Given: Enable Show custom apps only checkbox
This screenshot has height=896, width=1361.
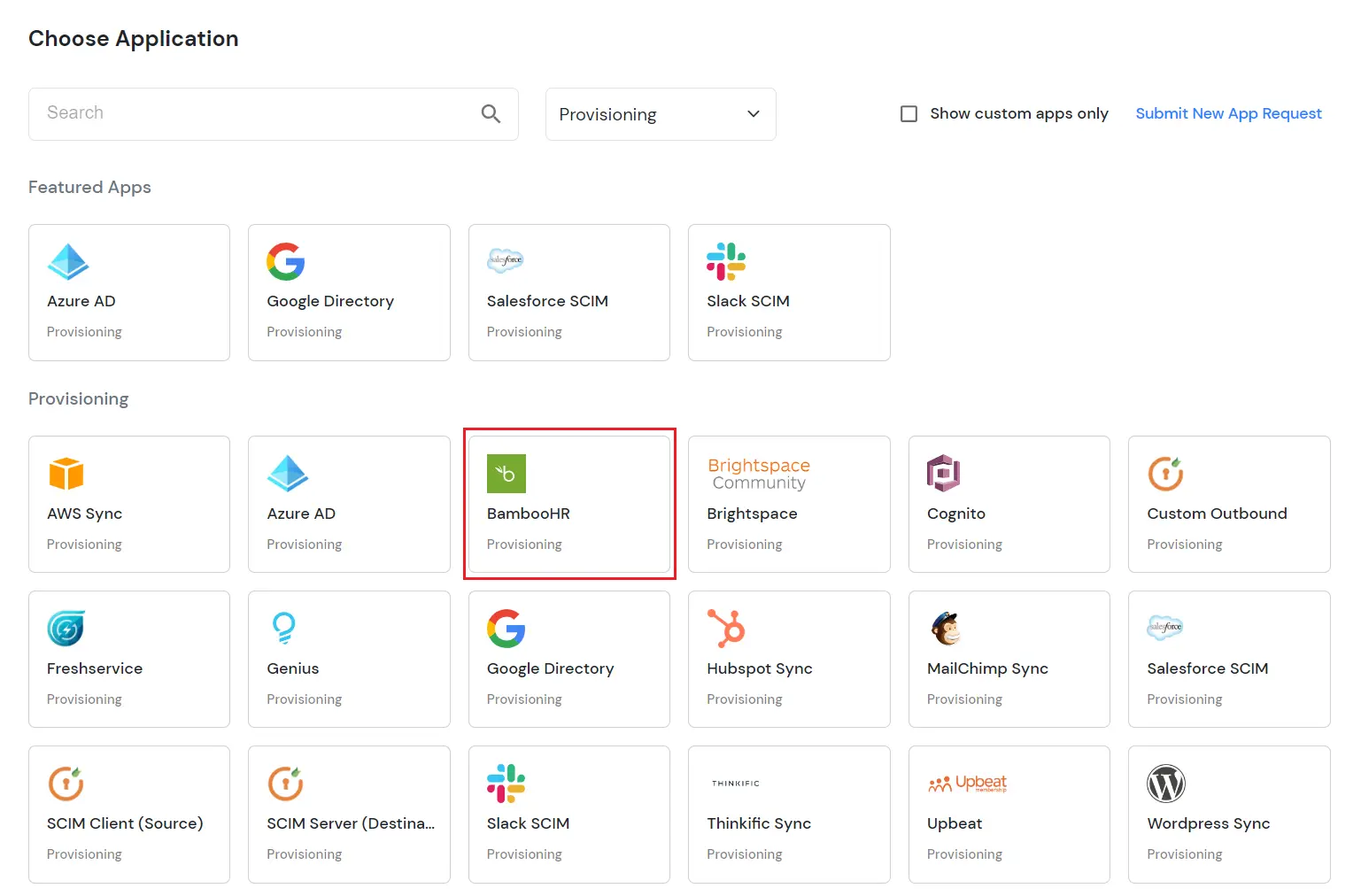Looking at the screenshot, I should (909, 113).
